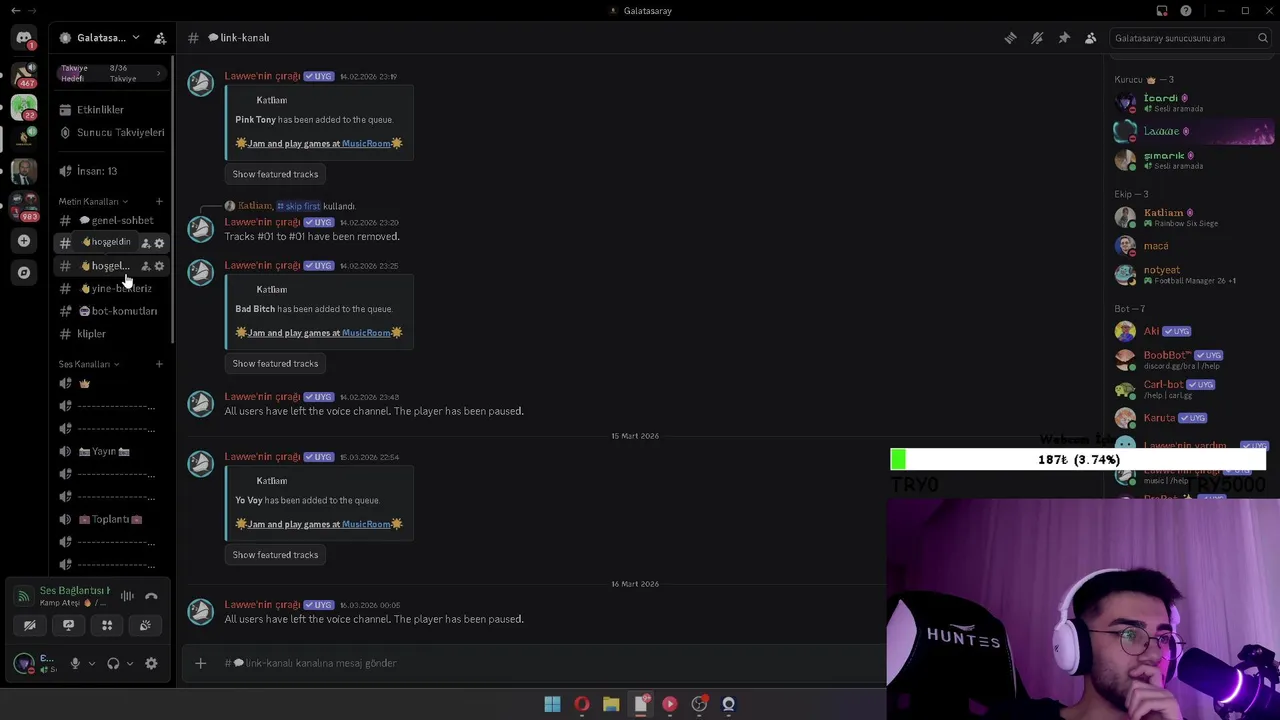Screen dimensions: 1280x720
Task: Open headphone output device options arrow
Action: [x=129, y=663]
